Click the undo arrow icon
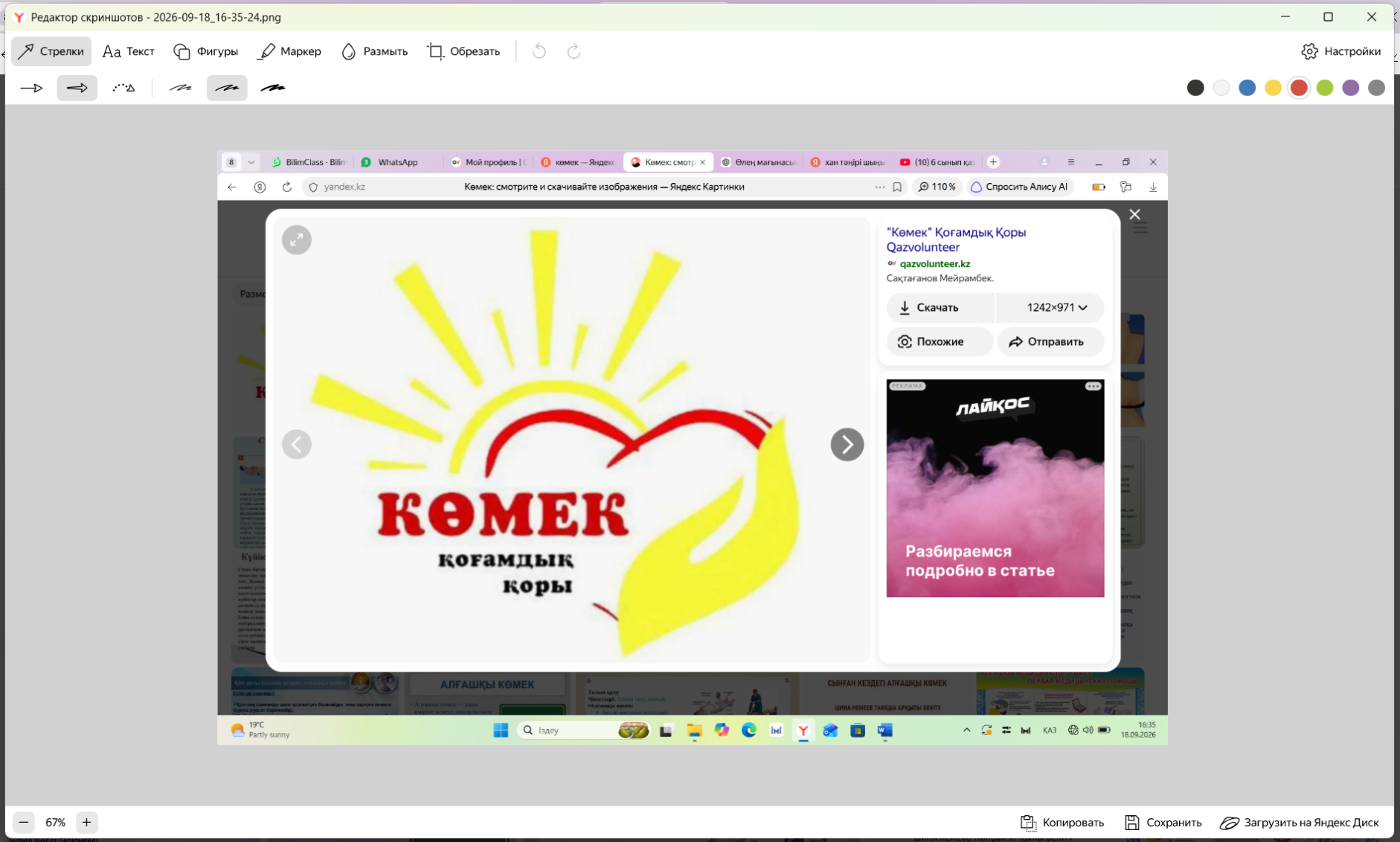Screen dimensions: 1400x842 point(539,51)
